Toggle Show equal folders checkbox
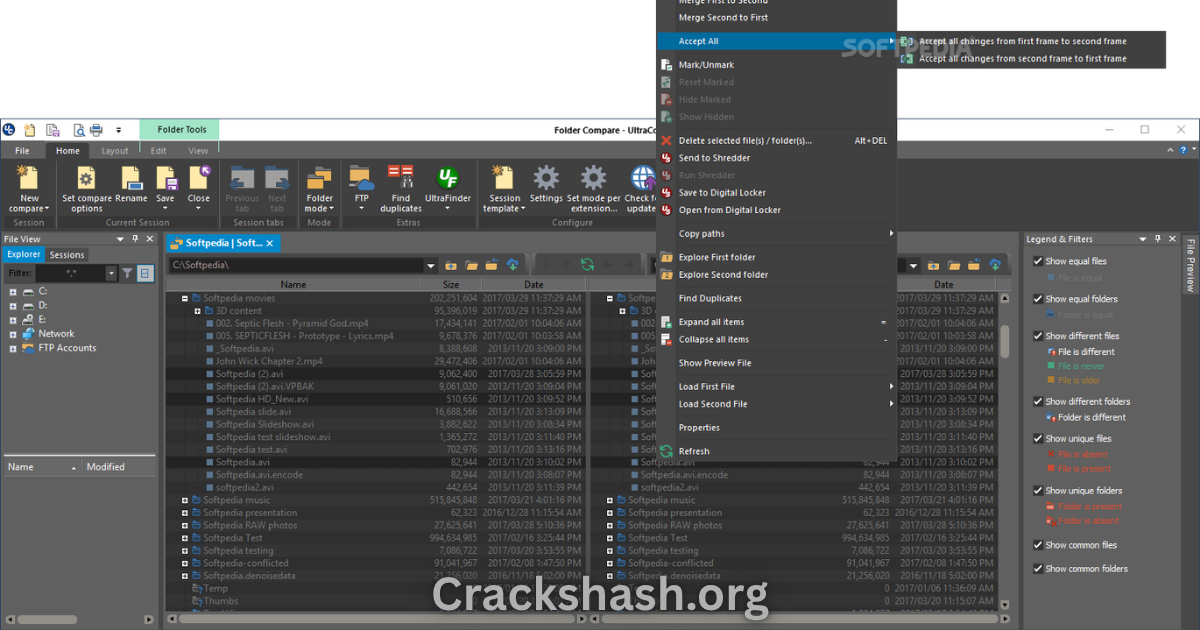The width and height of the screenshot is (1200, 630). [x=1038, y=299]
